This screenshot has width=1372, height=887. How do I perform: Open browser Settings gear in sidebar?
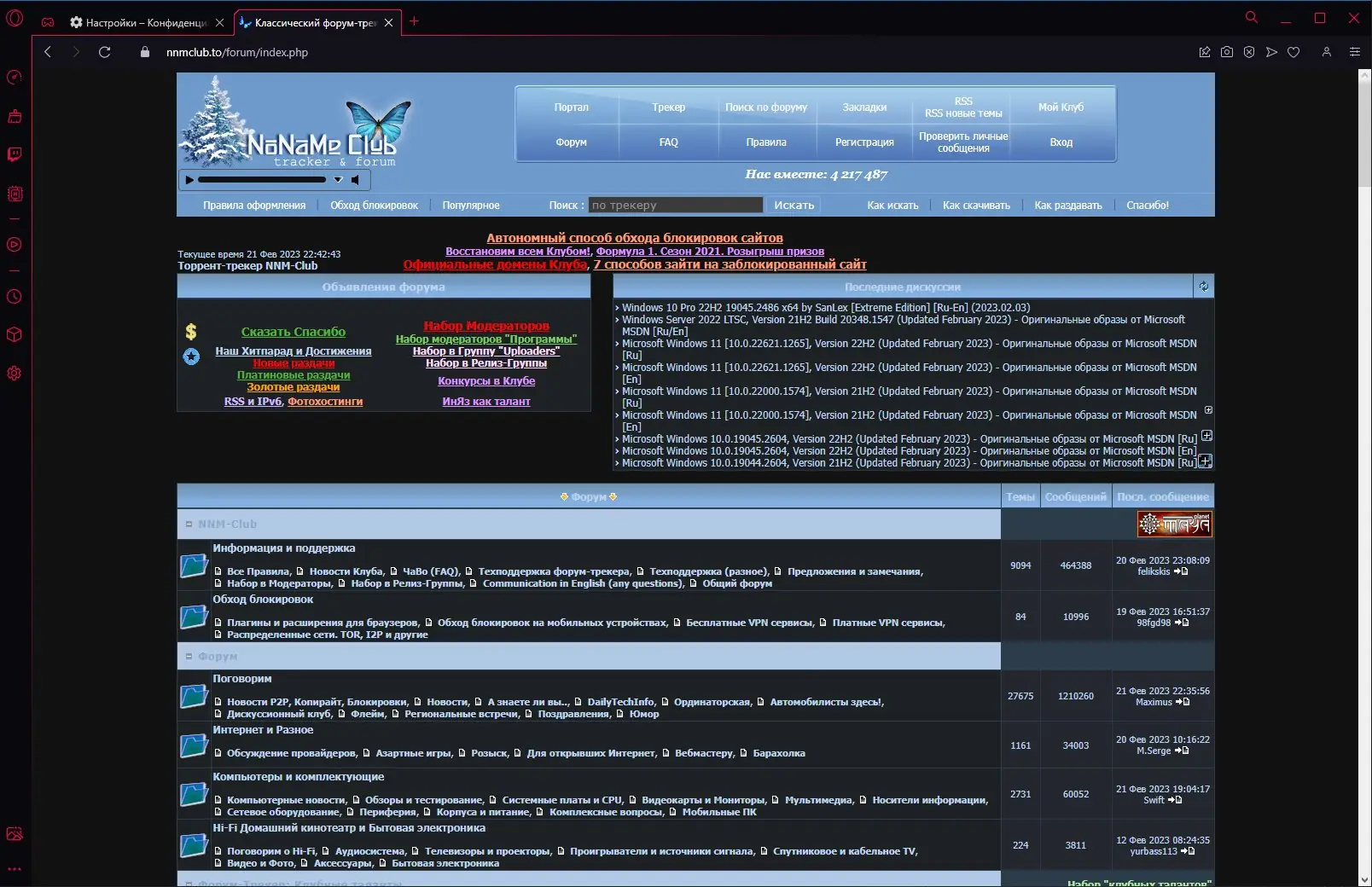coord(15,373)
